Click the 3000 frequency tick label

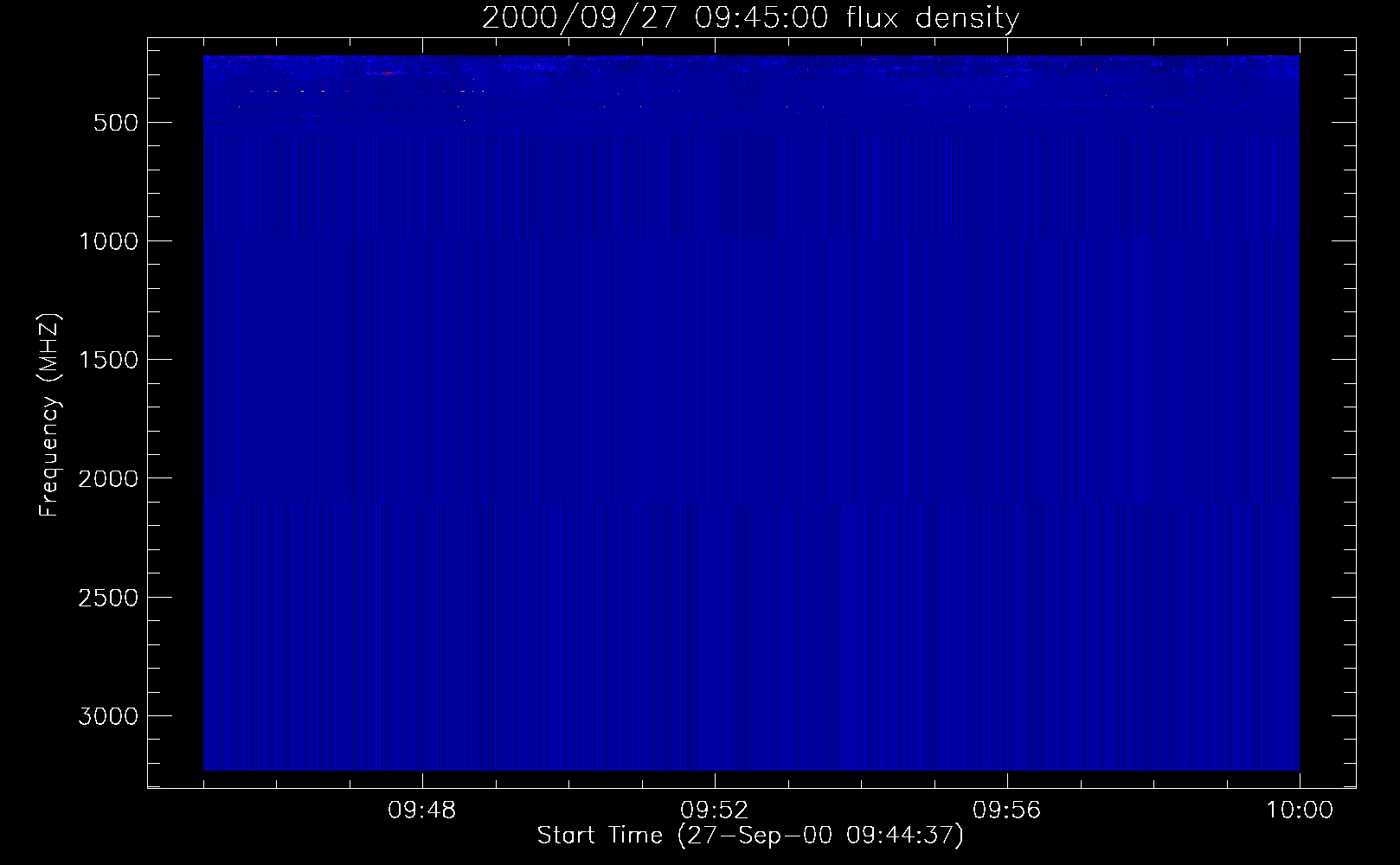point(108,716)
